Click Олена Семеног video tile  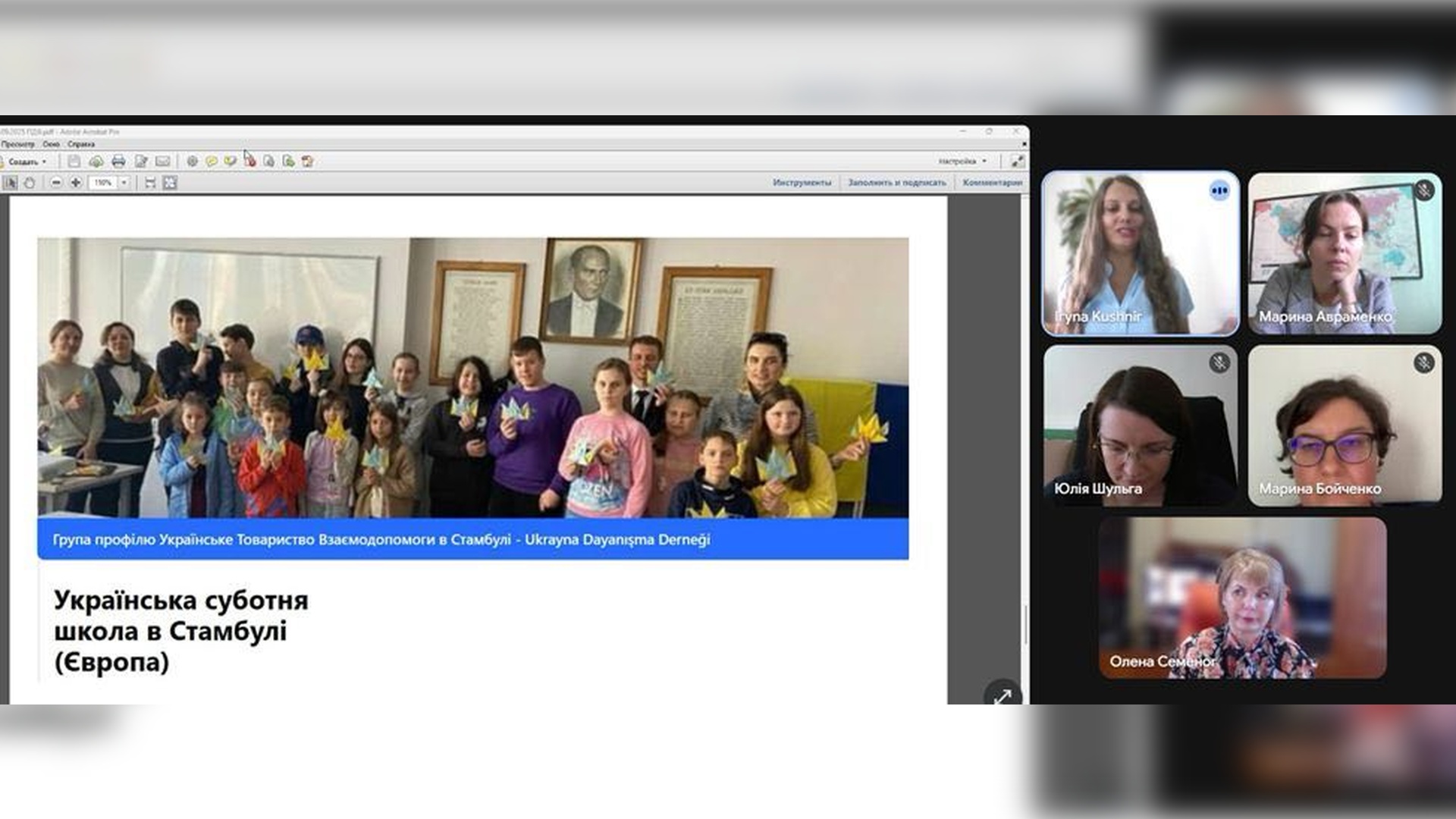1242,598
